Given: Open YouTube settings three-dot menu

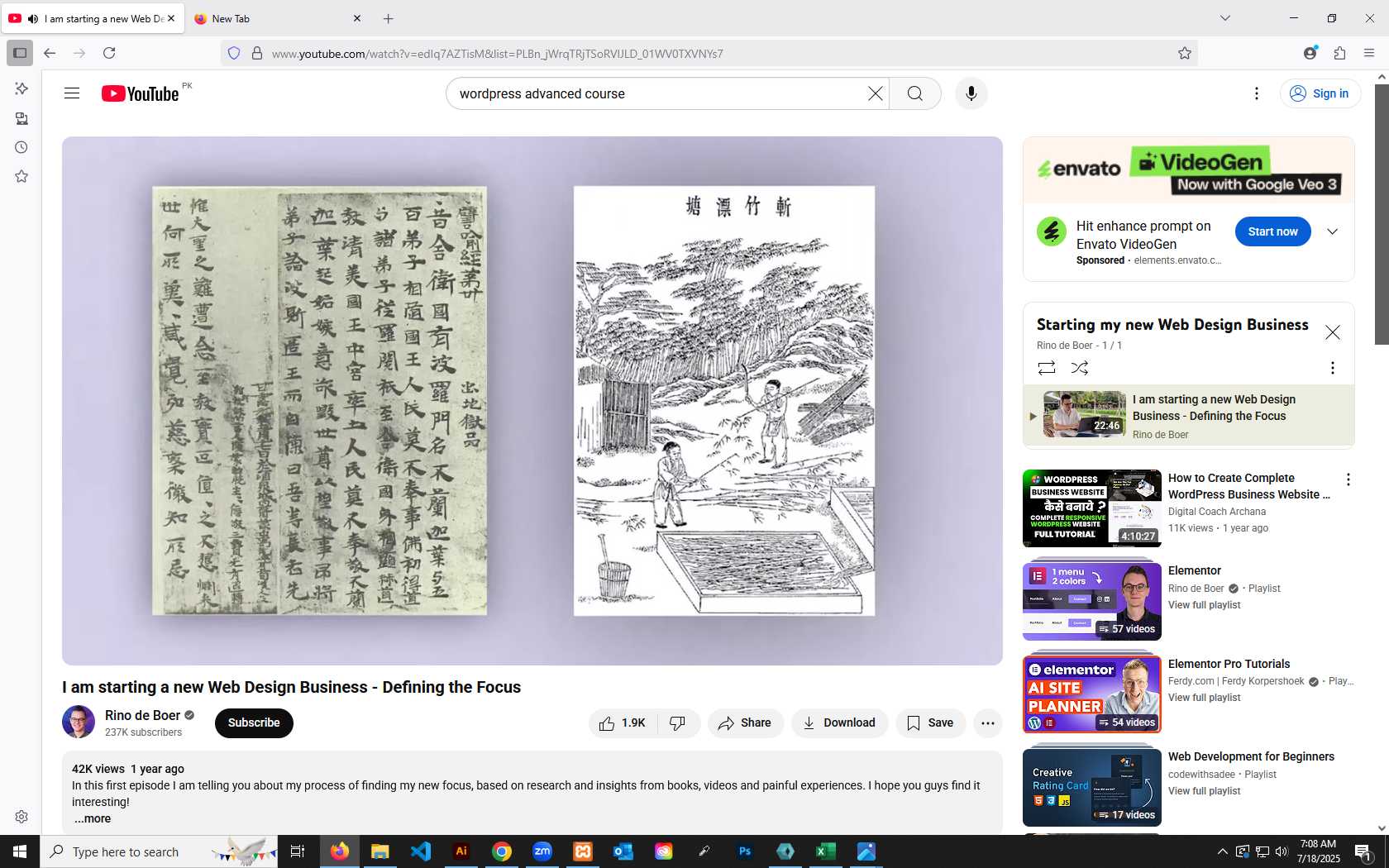Looking at the screenshot, I should click(x=1256, y=93).
